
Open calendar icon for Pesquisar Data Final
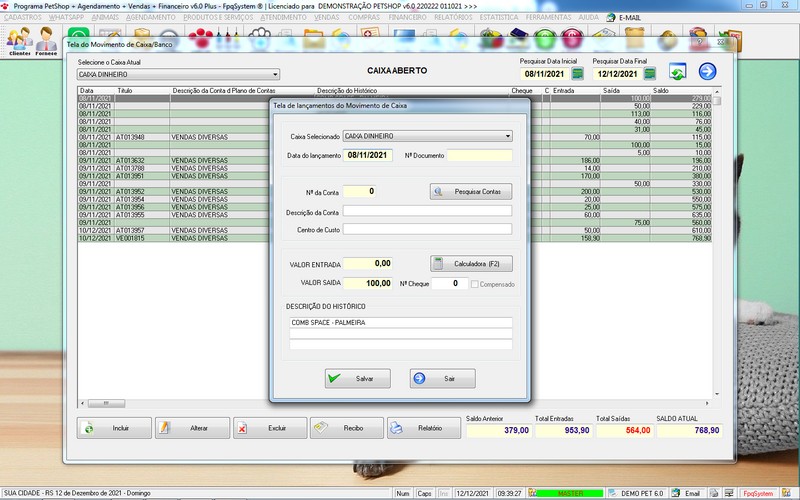pos(649,74)
